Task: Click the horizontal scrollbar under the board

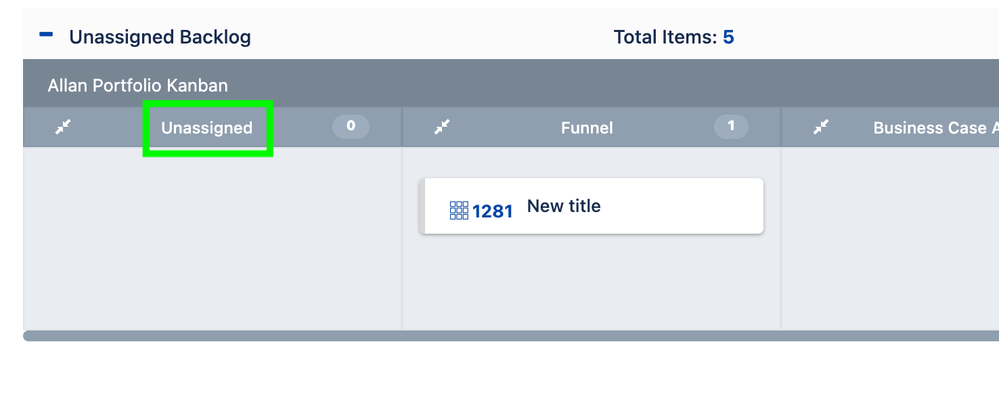Action: coord(511,336)
